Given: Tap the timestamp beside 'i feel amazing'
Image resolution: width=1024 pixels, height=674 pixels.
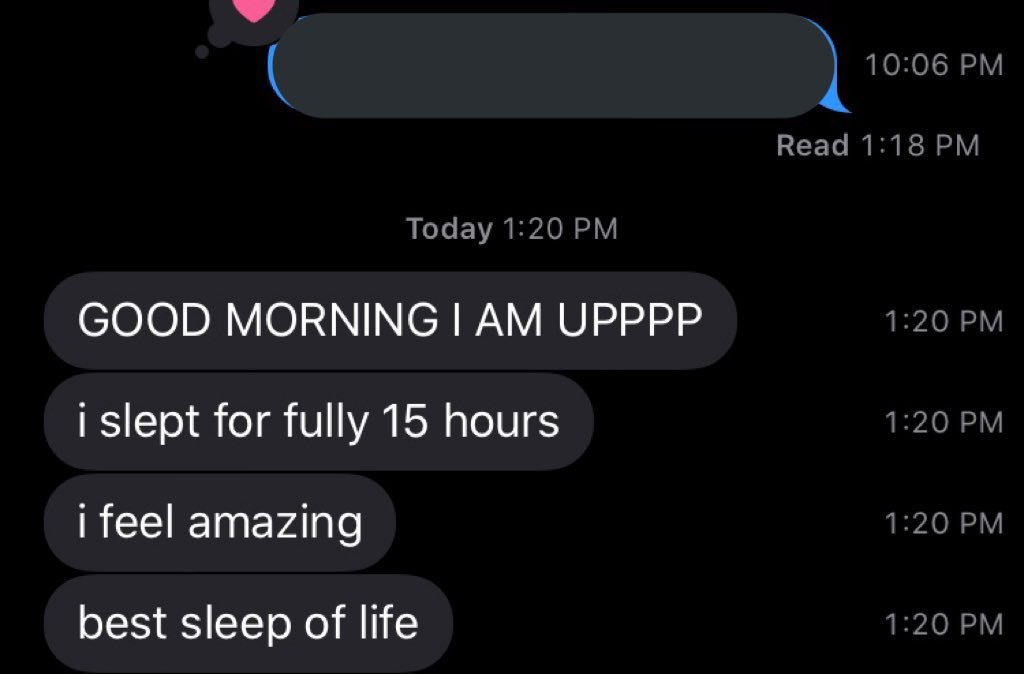Looking at the screenshot, I should (944, 523).
